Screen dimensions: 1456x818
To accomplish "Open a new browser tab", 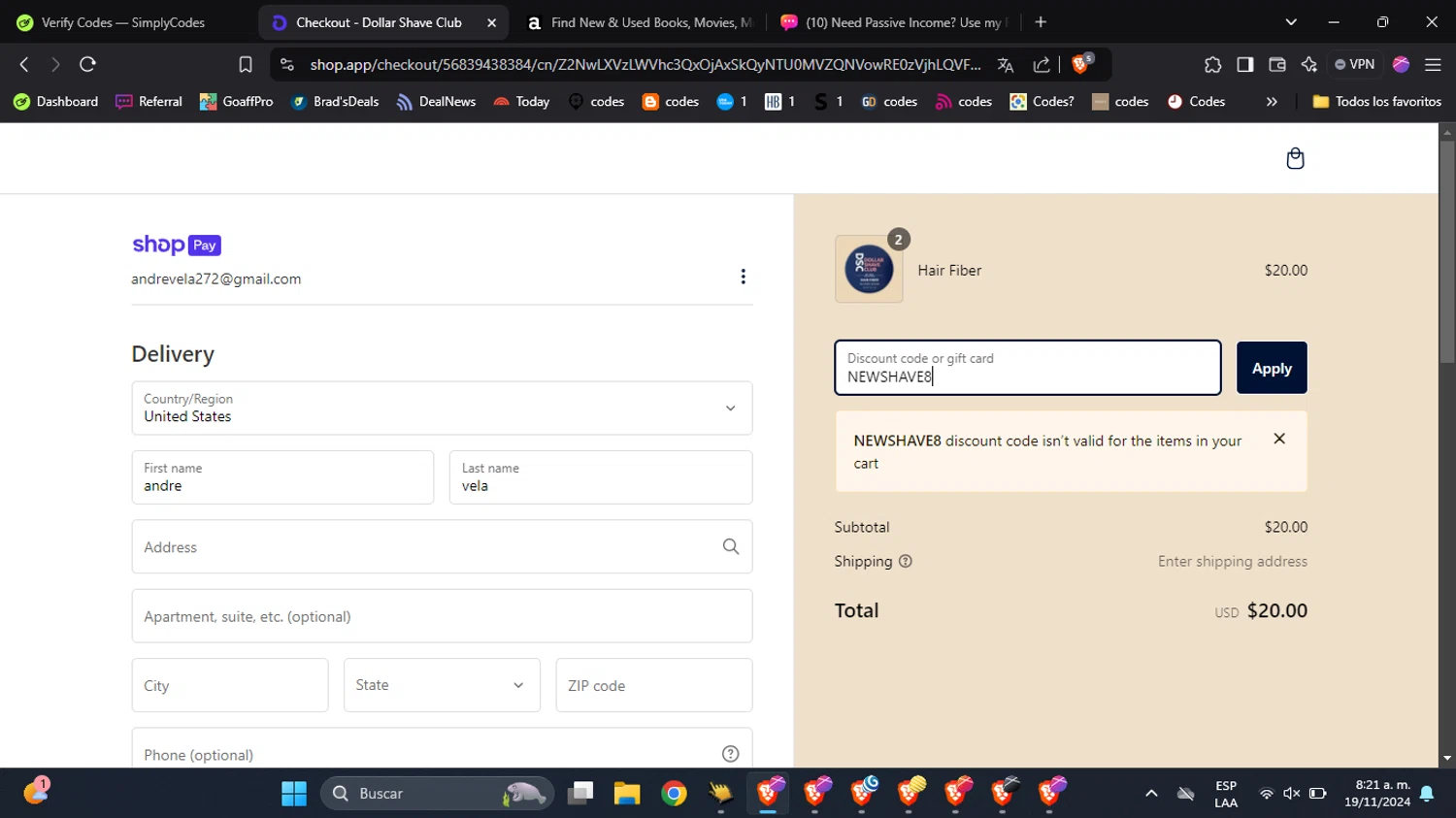I will (1041, 22).
